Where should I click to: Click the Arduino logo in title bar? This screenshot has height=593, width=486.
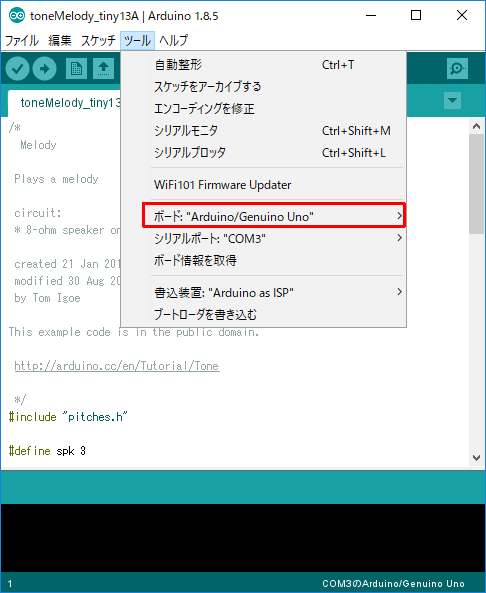(17, 16)
